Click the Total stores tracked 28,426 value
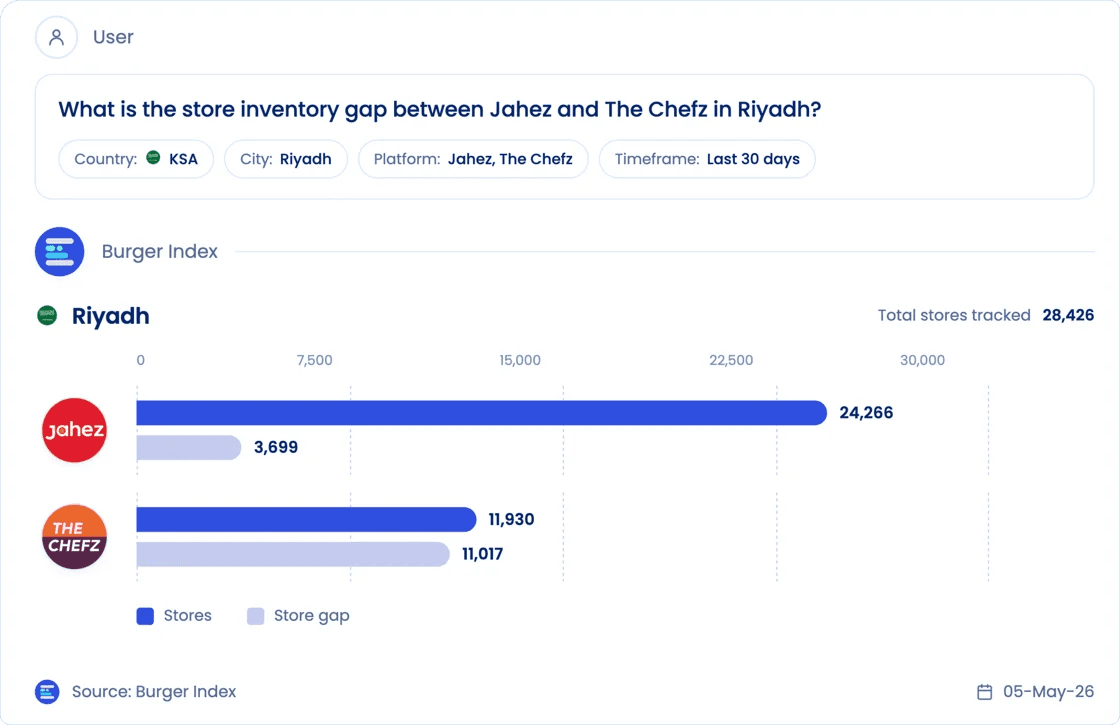This screenshot has height=725, width=1120. click(1068, 315)
